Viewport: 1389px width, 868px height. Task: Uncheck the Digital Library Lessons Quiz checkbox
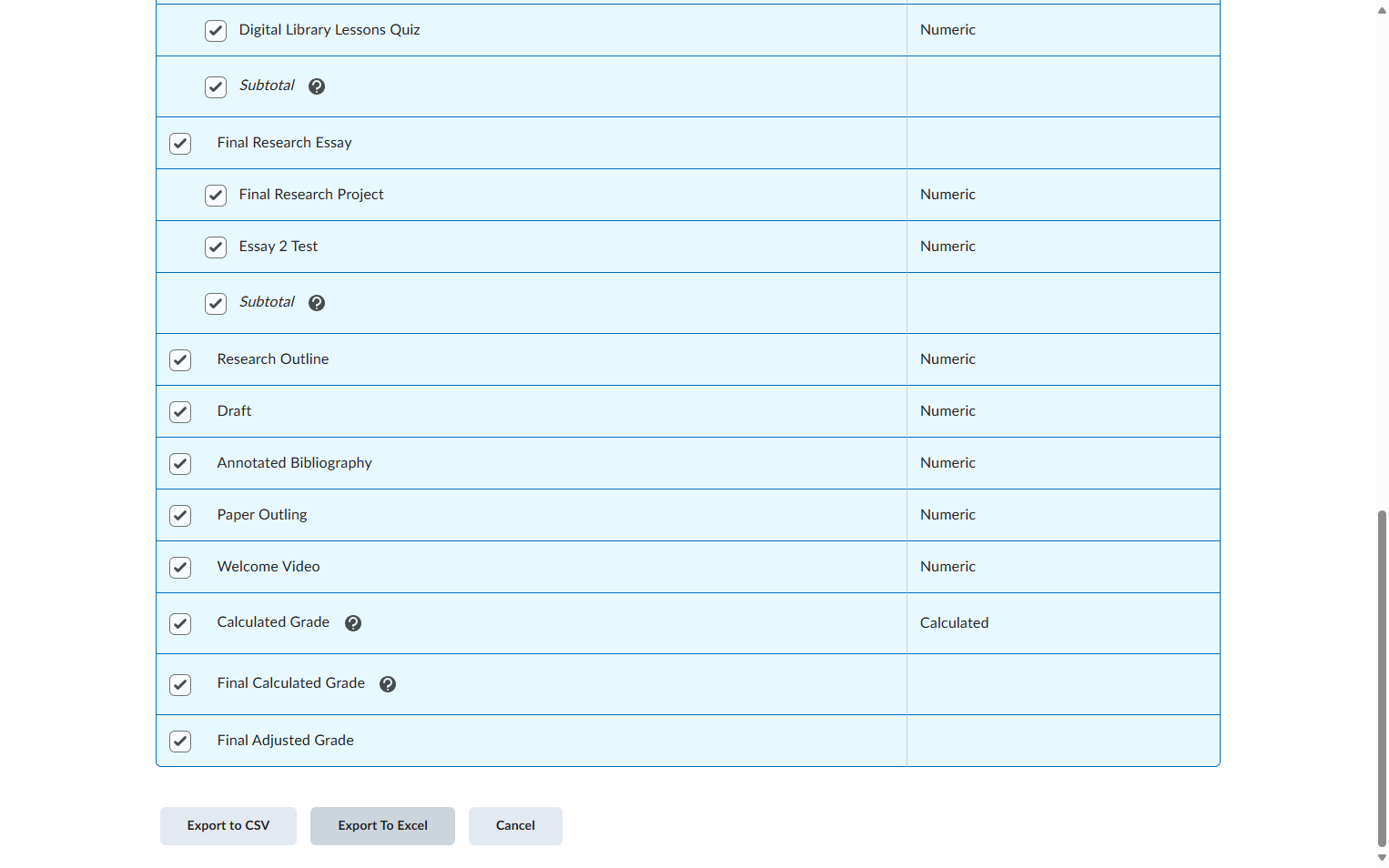pyautogui.click(x=216, y=31)
